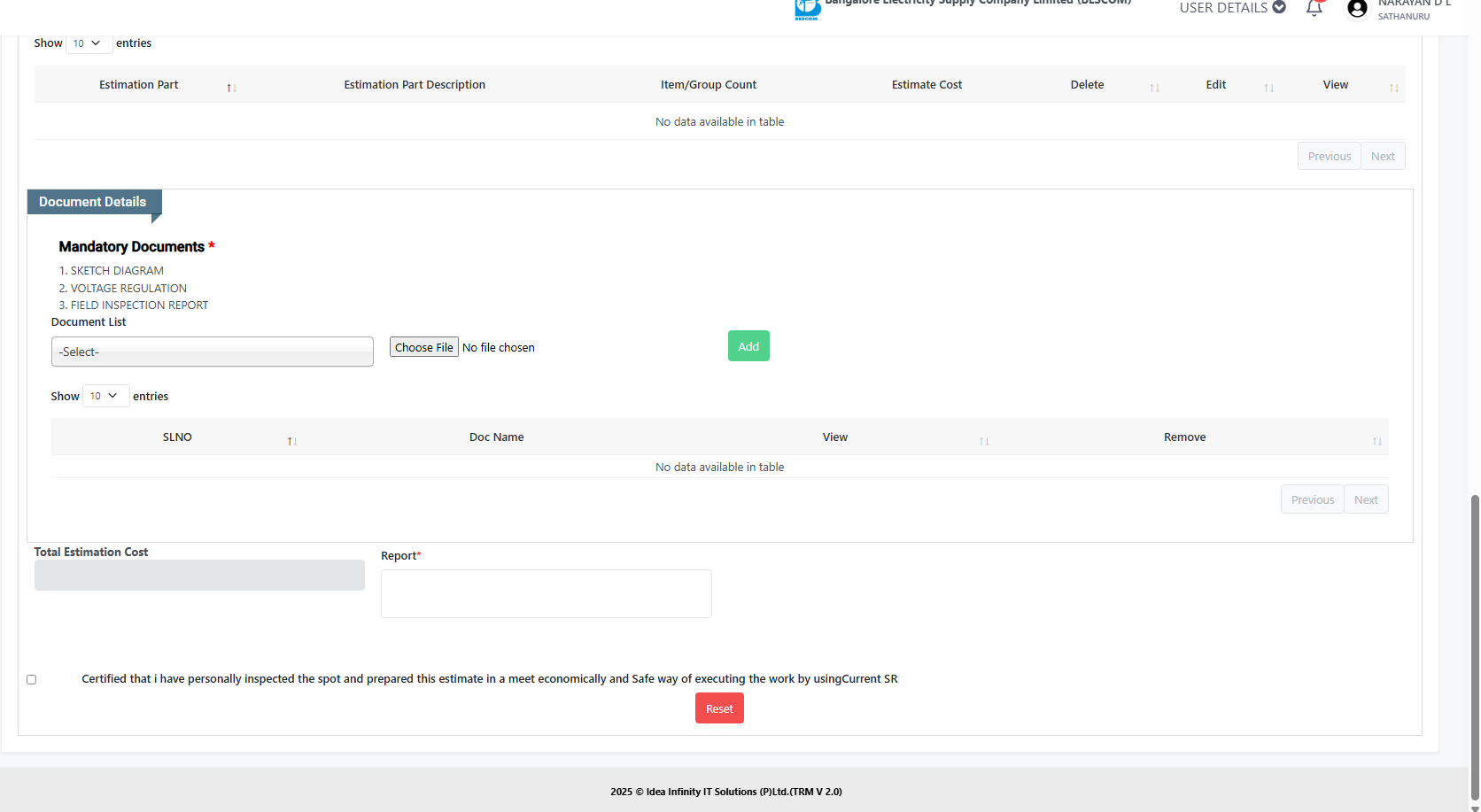Sort documents by SLNO column

(291, 441)
